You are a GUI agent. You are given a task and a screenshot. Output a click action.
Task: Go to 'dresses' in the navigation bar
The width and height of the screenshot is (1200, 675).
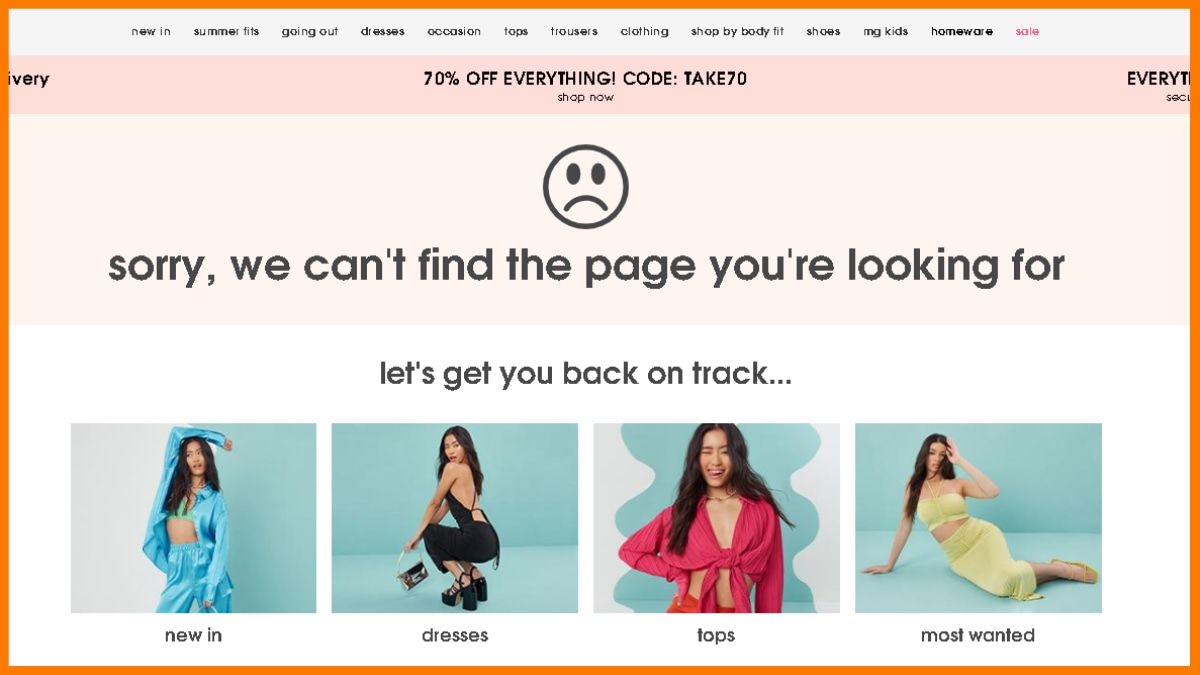[383, 32]
